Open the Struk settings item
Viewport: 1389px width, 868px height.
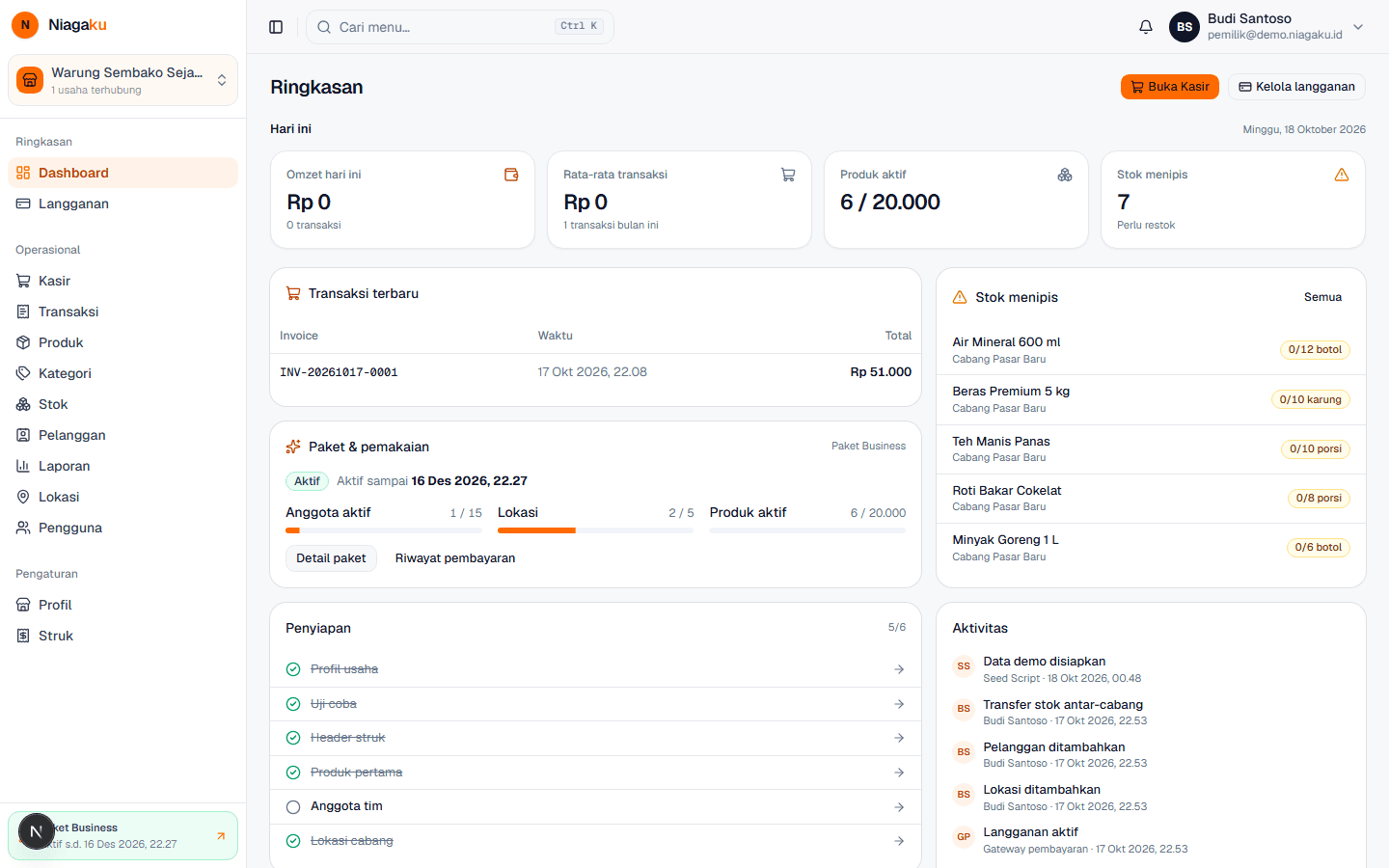tap(123, 636)
